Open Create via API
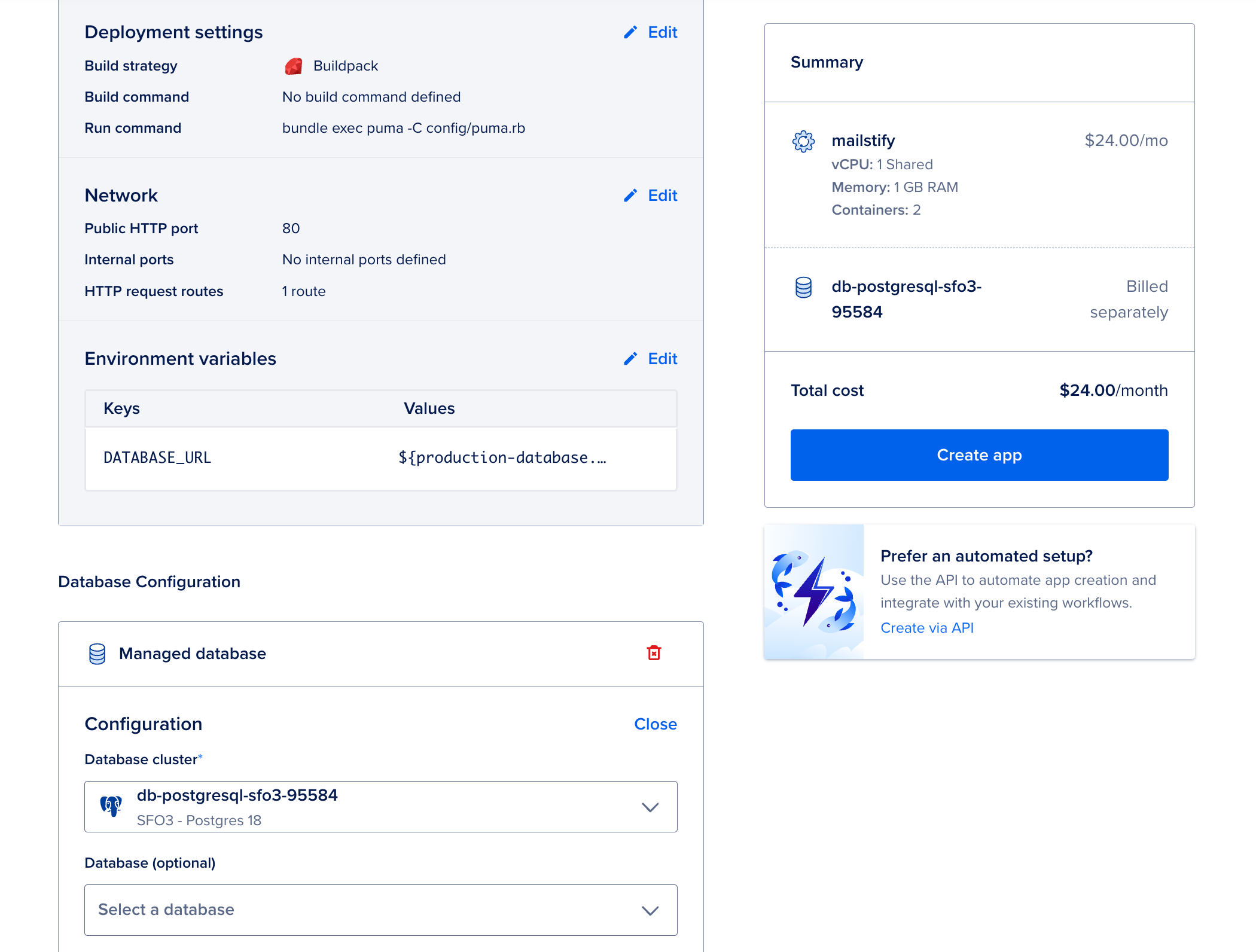Screen dimensions: 1256x952 click(x=927, y=627)
